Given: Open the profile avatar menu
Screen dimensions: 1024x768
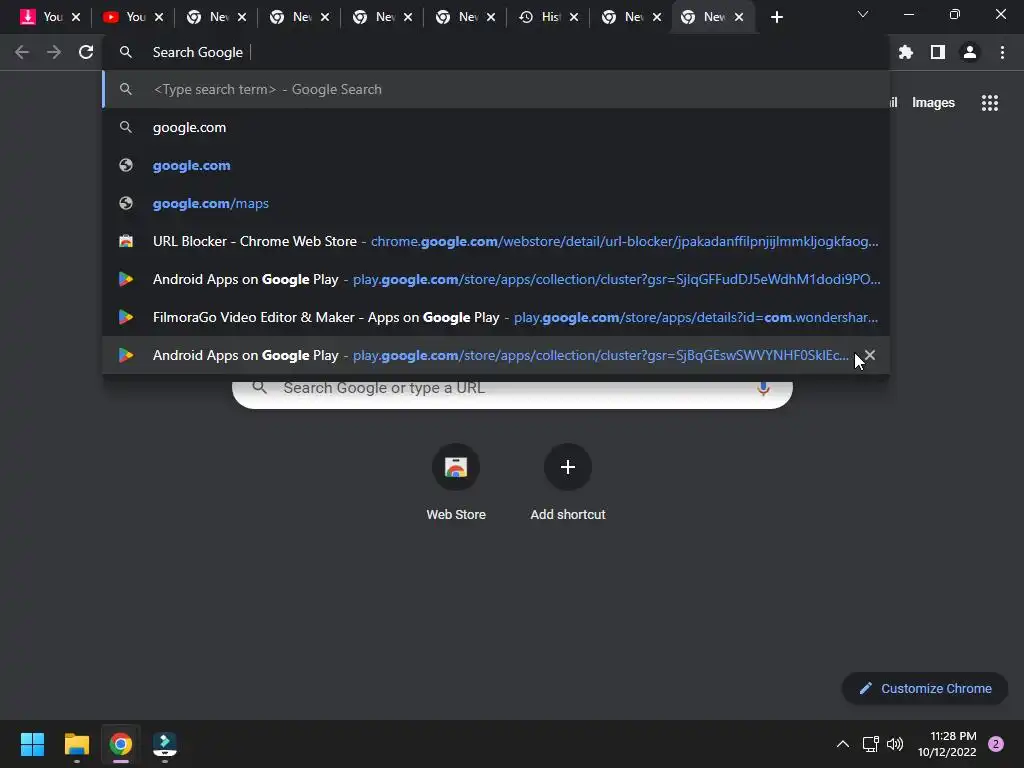Looking at the screenshot, I should coord(970,52).
